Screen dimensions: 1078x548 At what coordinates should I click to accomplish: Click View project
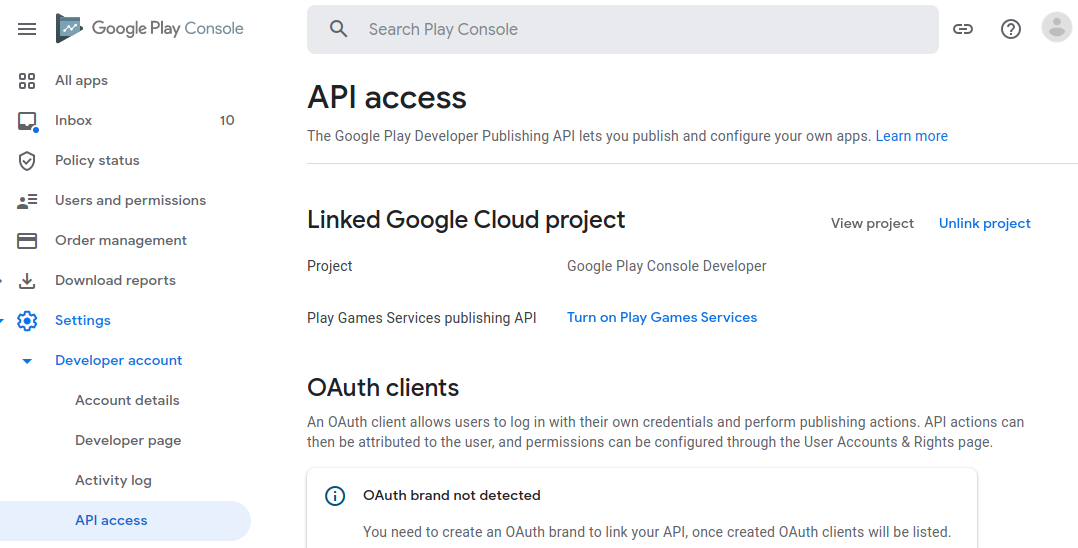(872, 223)
